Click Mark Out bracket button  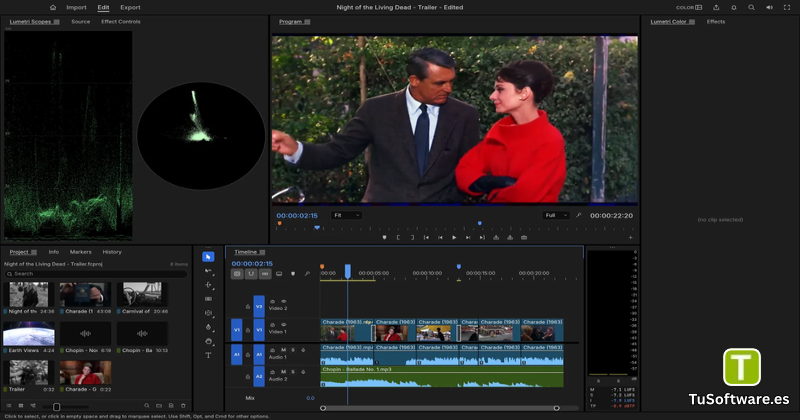pyautogui.click(x=412, y=237)
